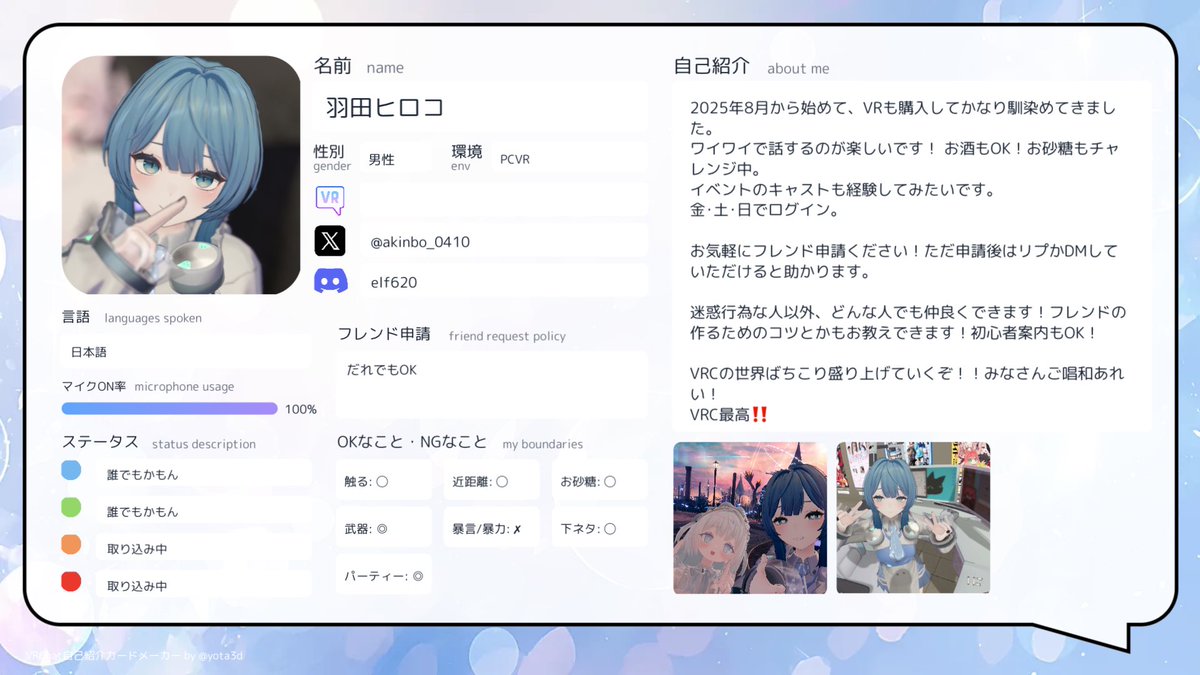Click the 100% microphone value
The image size is (1200, 675).
tap(301, 409)
